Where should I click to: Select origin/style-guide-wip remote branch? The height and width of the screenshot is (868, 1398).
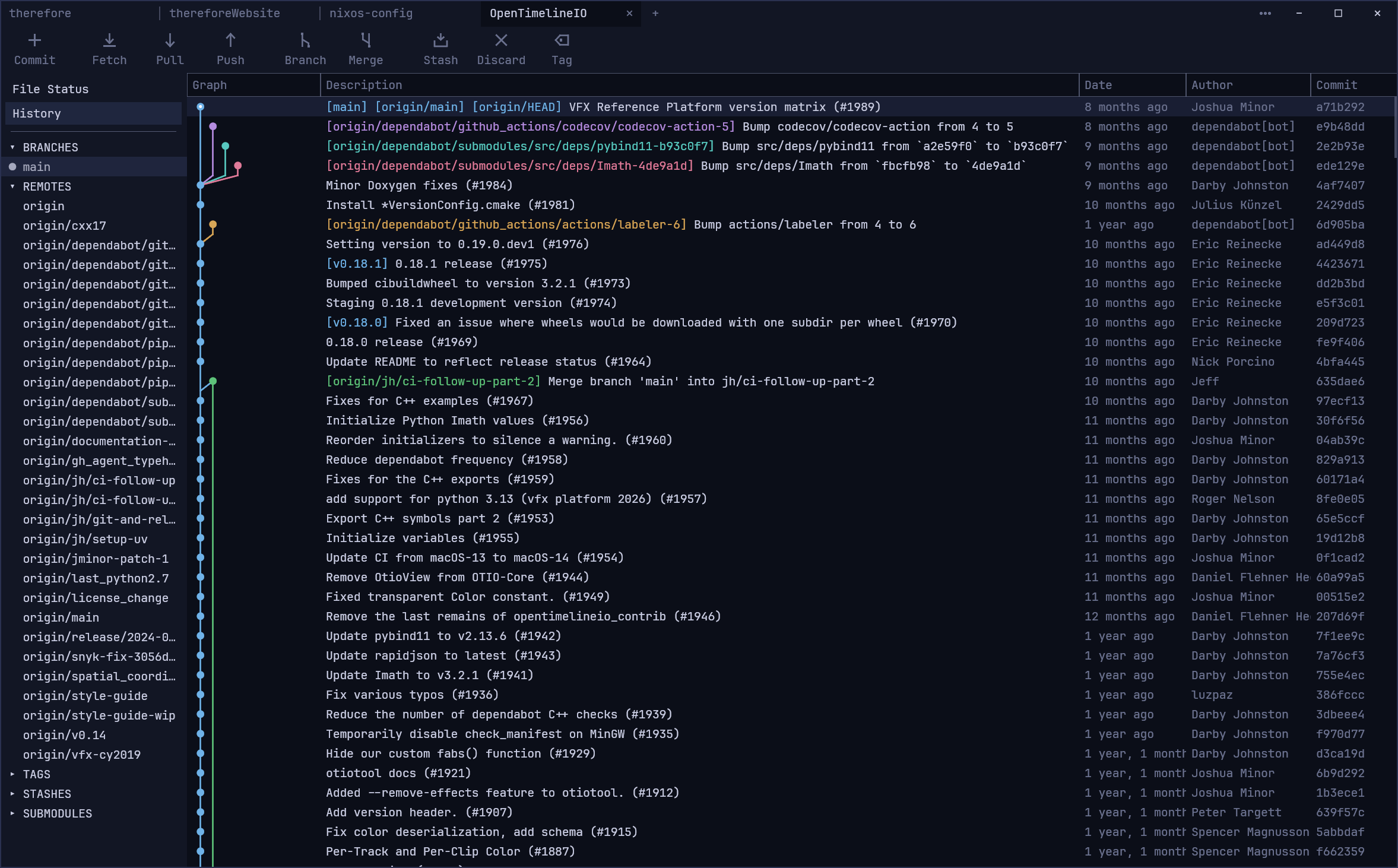(93, 715)
